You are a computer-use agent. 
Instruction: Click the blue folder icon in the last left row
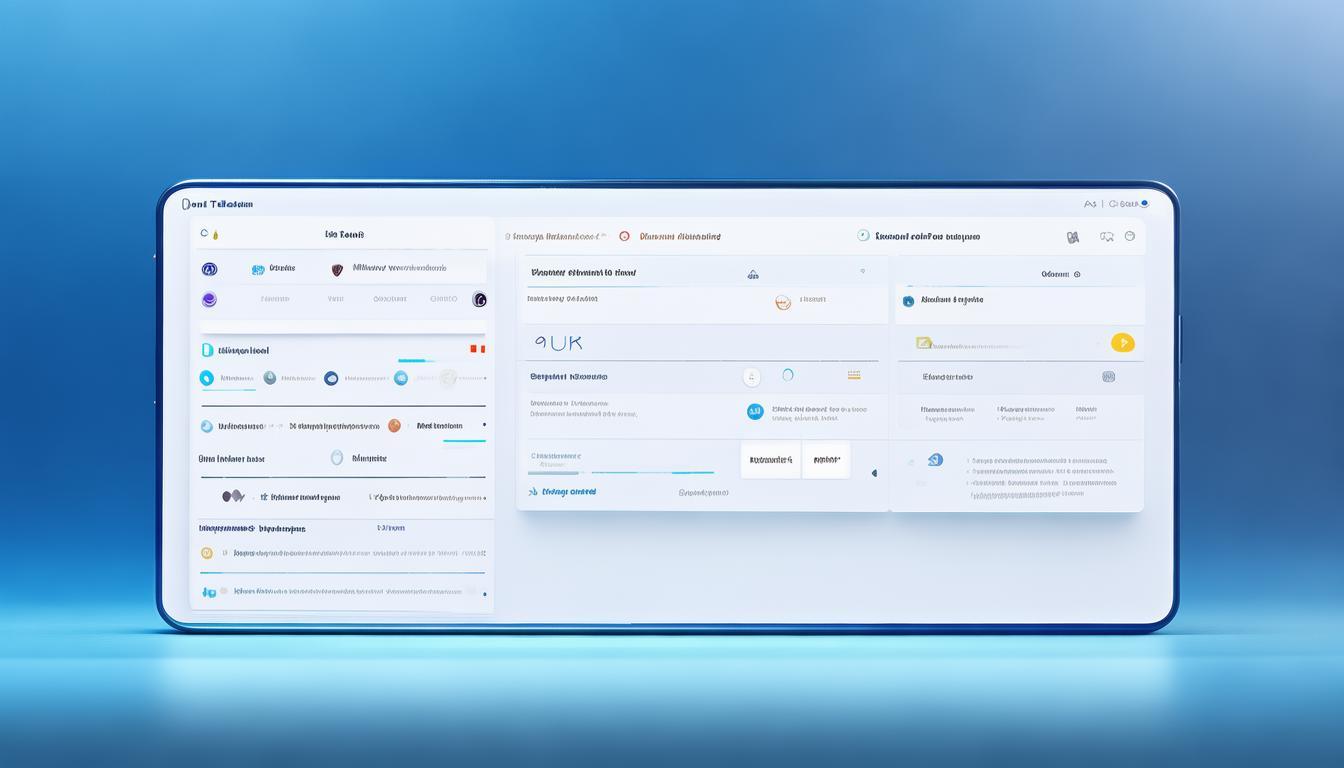(208, 592)
